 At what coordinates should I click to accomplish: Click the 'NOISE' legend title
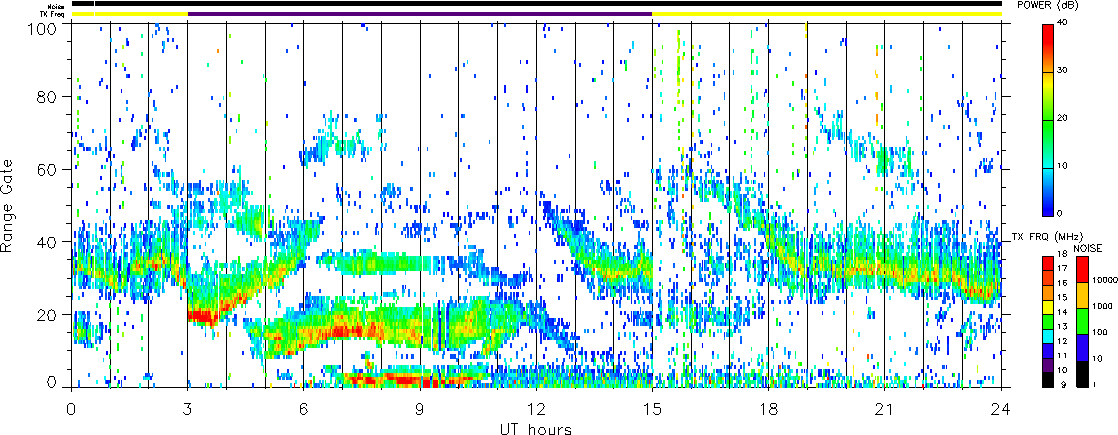point(1086,247)
